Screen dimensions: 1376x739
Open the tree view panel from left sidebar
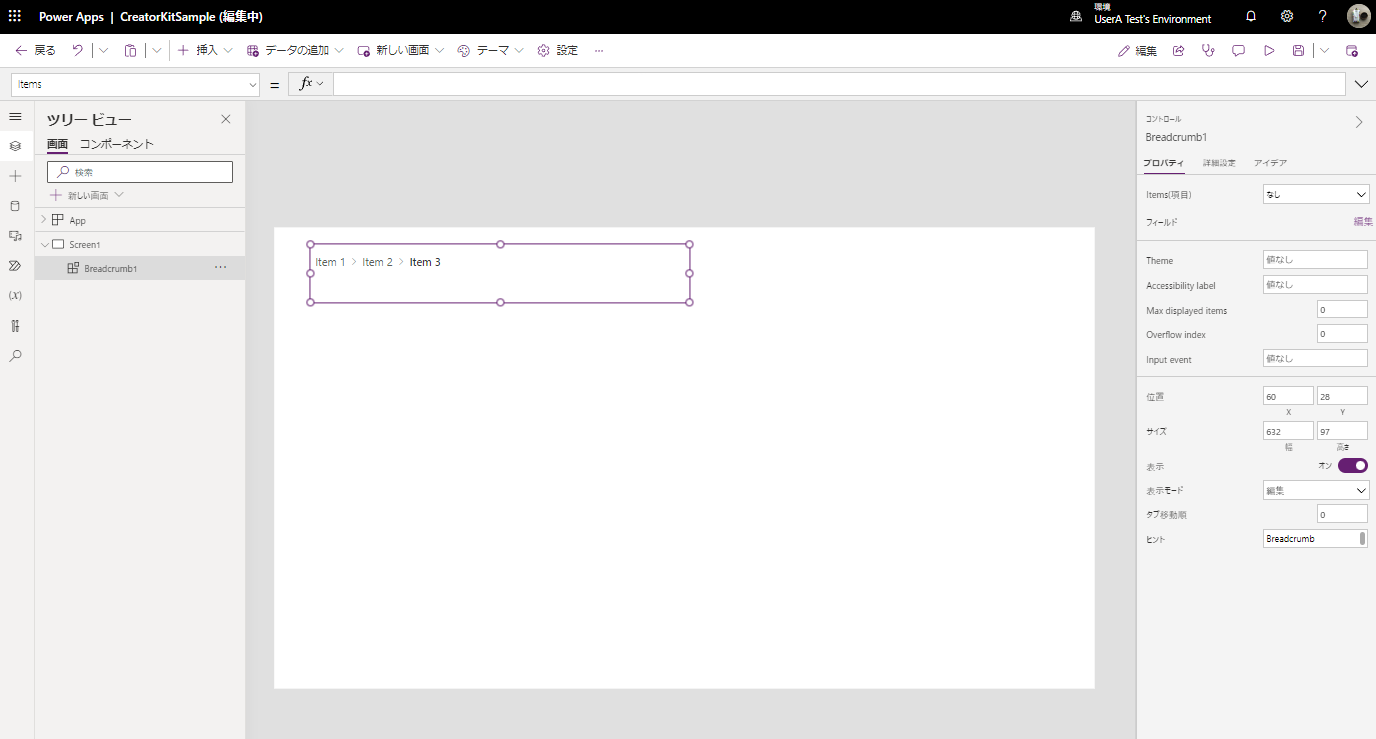click(x=15, y=146)
